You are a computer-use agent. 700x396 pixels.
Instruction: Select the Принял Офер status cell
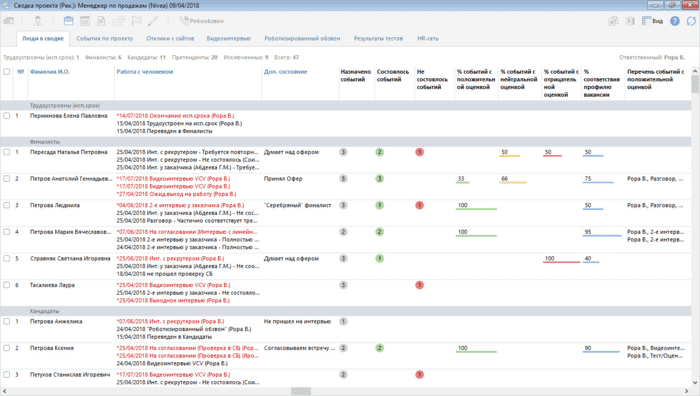tap(283, 179)
